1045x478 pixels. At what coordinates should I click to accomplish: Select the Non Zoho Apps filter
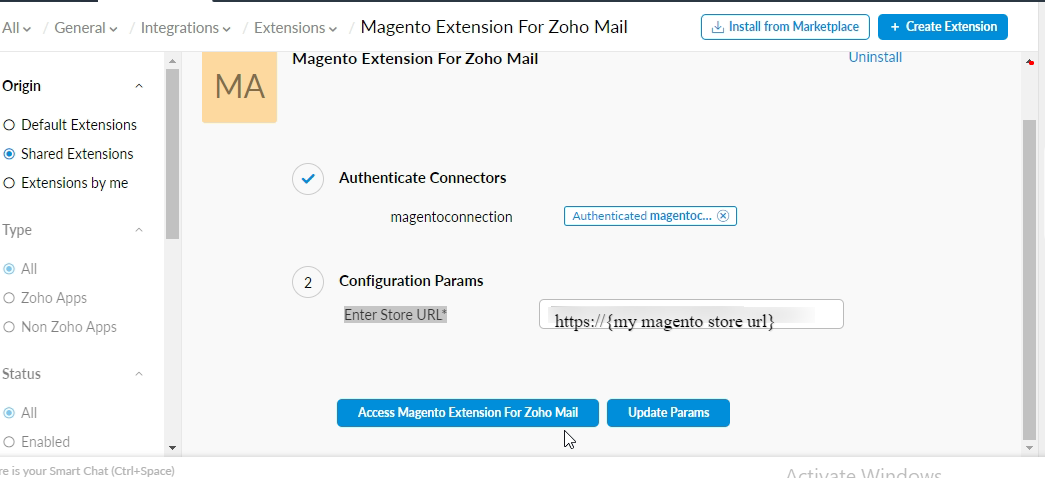(x=10, y=327)
